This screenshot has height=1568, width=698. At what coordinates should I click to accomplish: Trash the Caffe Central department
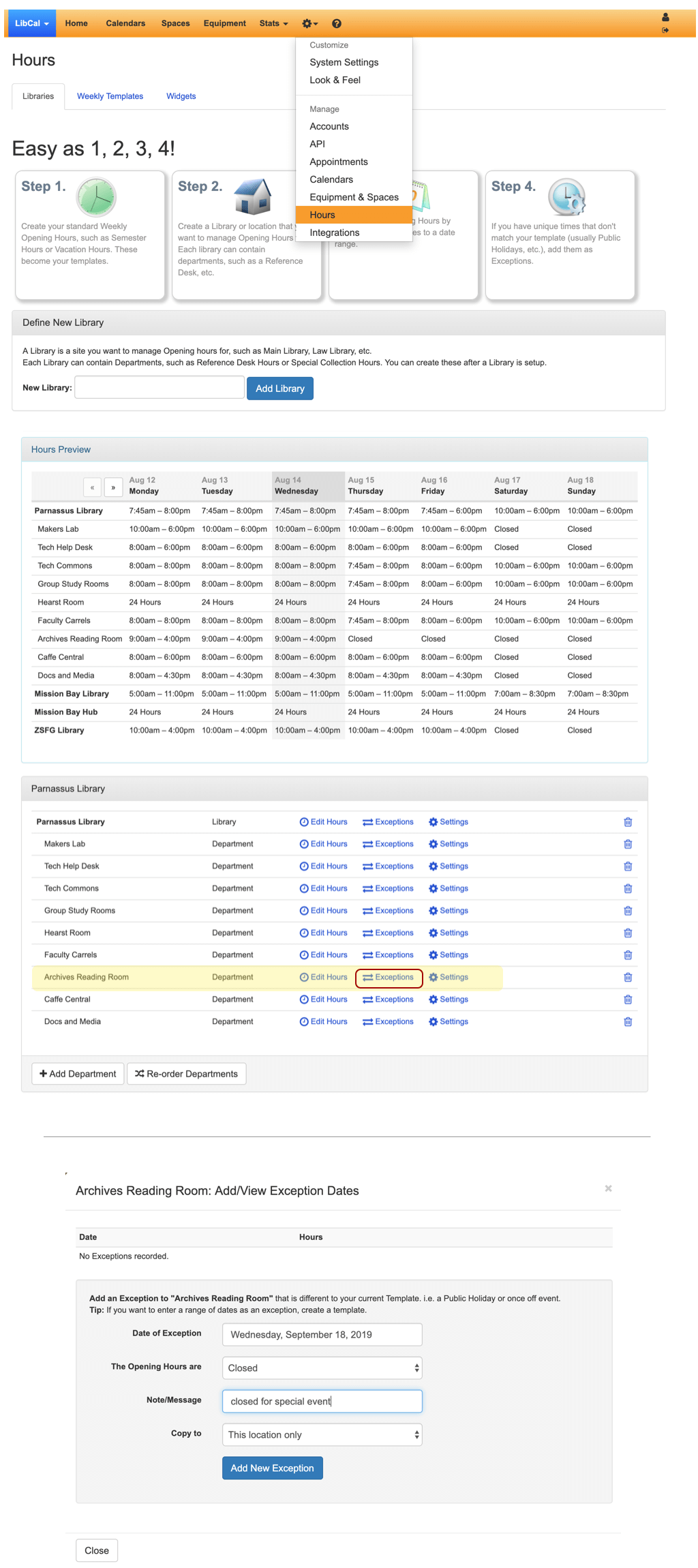(x=628, y=999)
